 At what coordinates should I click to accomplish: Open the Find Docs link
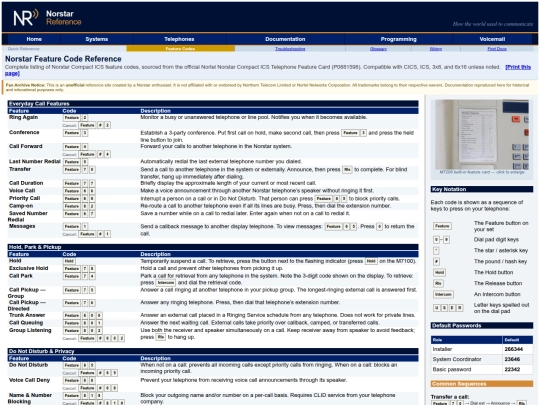[x=497, y=49]
